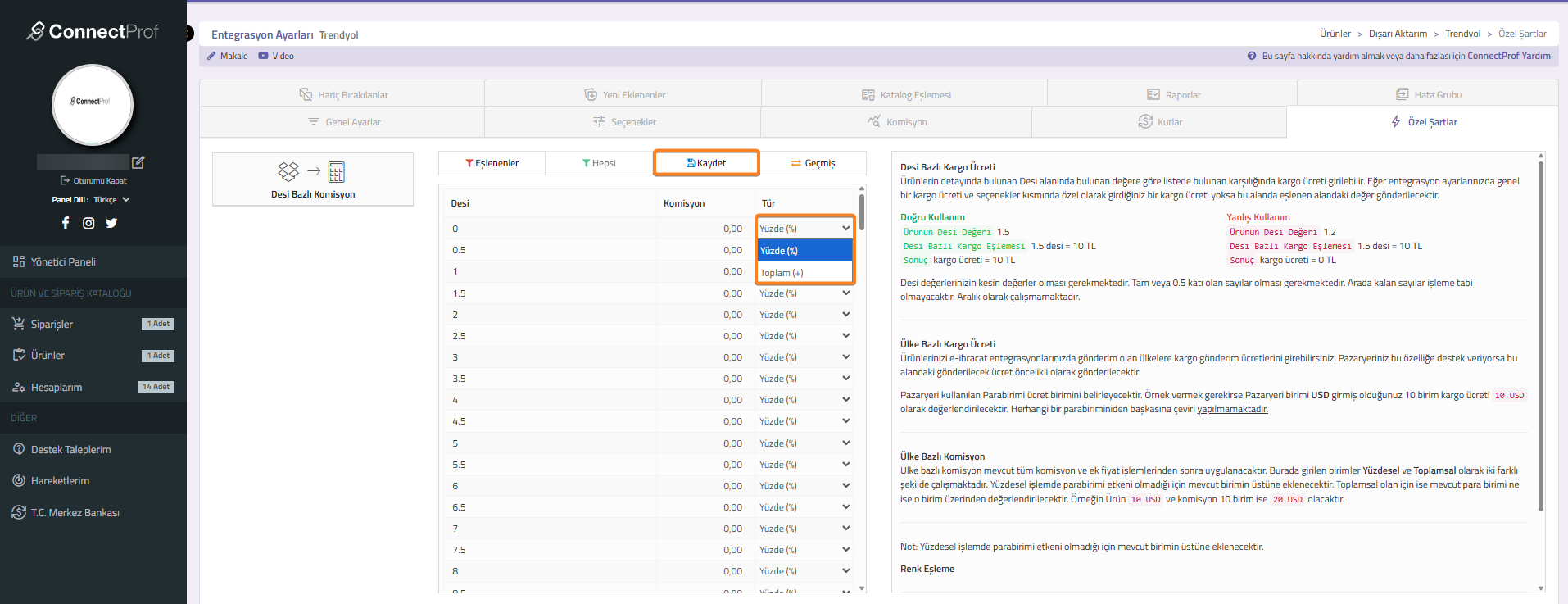Open Tür dropdown for Desi 2 row

804,315
